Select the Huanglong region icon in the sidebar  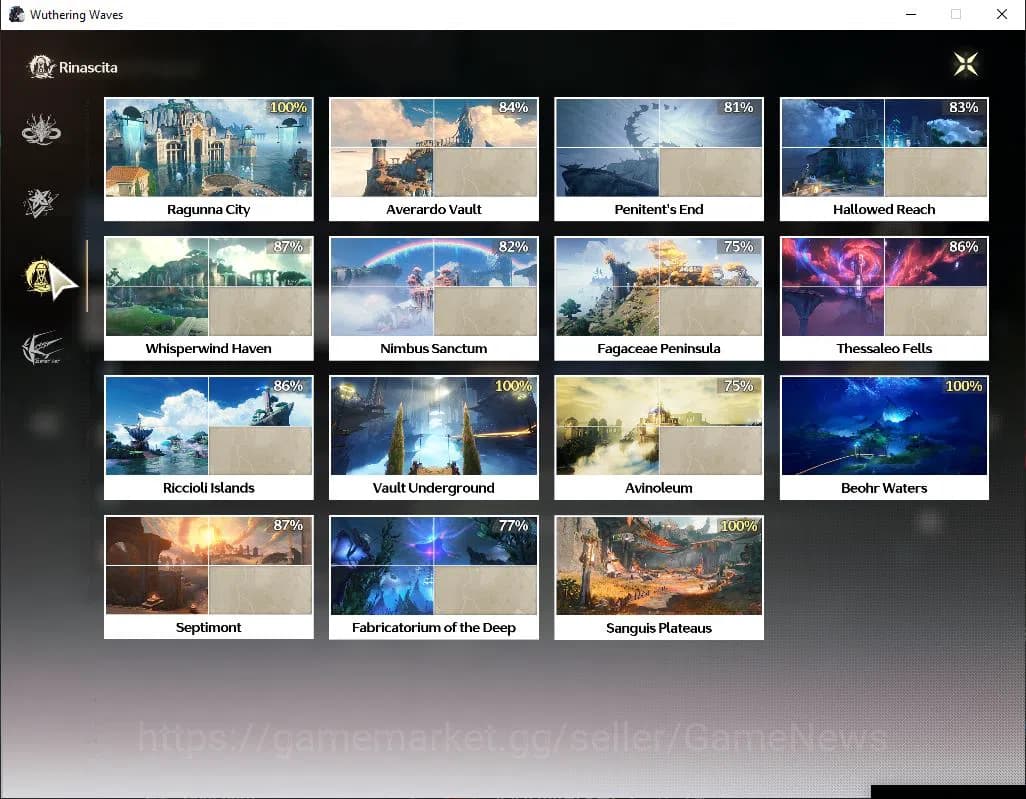point(41,128)
